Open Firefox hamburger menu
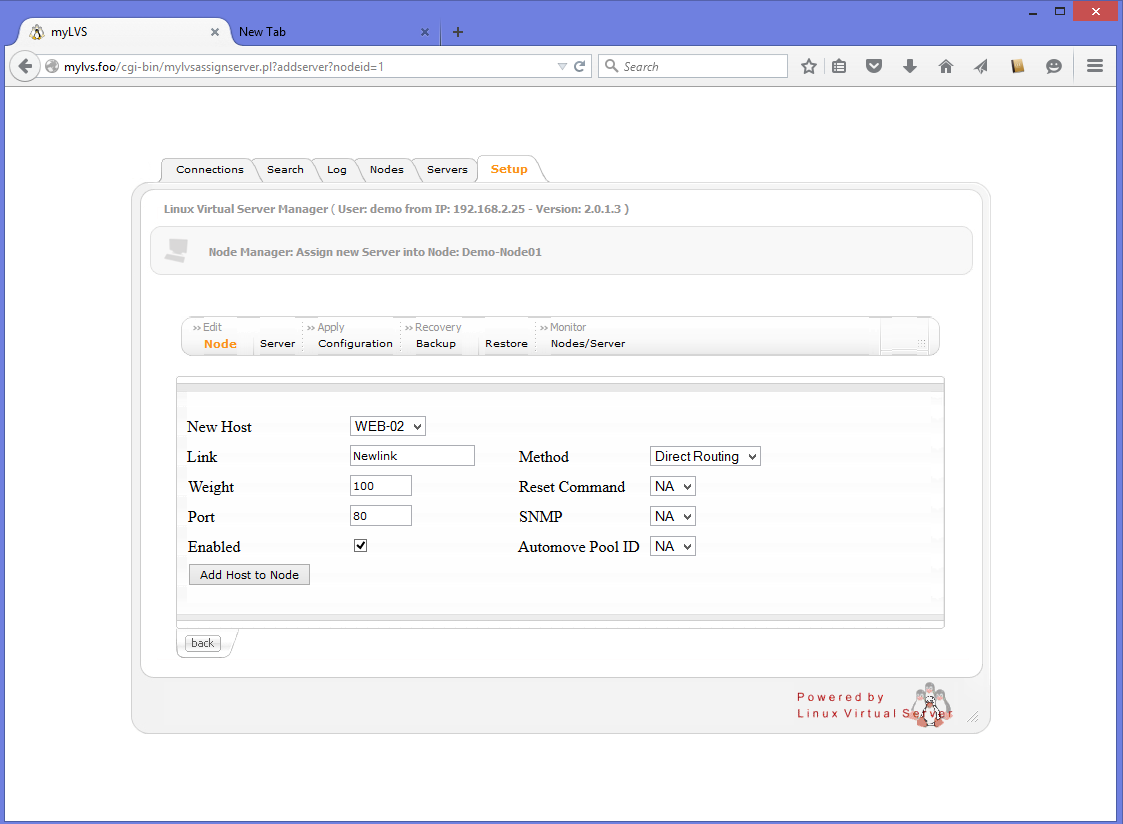The width and height of the screenshot is (1123, 824). (1094, 66)
